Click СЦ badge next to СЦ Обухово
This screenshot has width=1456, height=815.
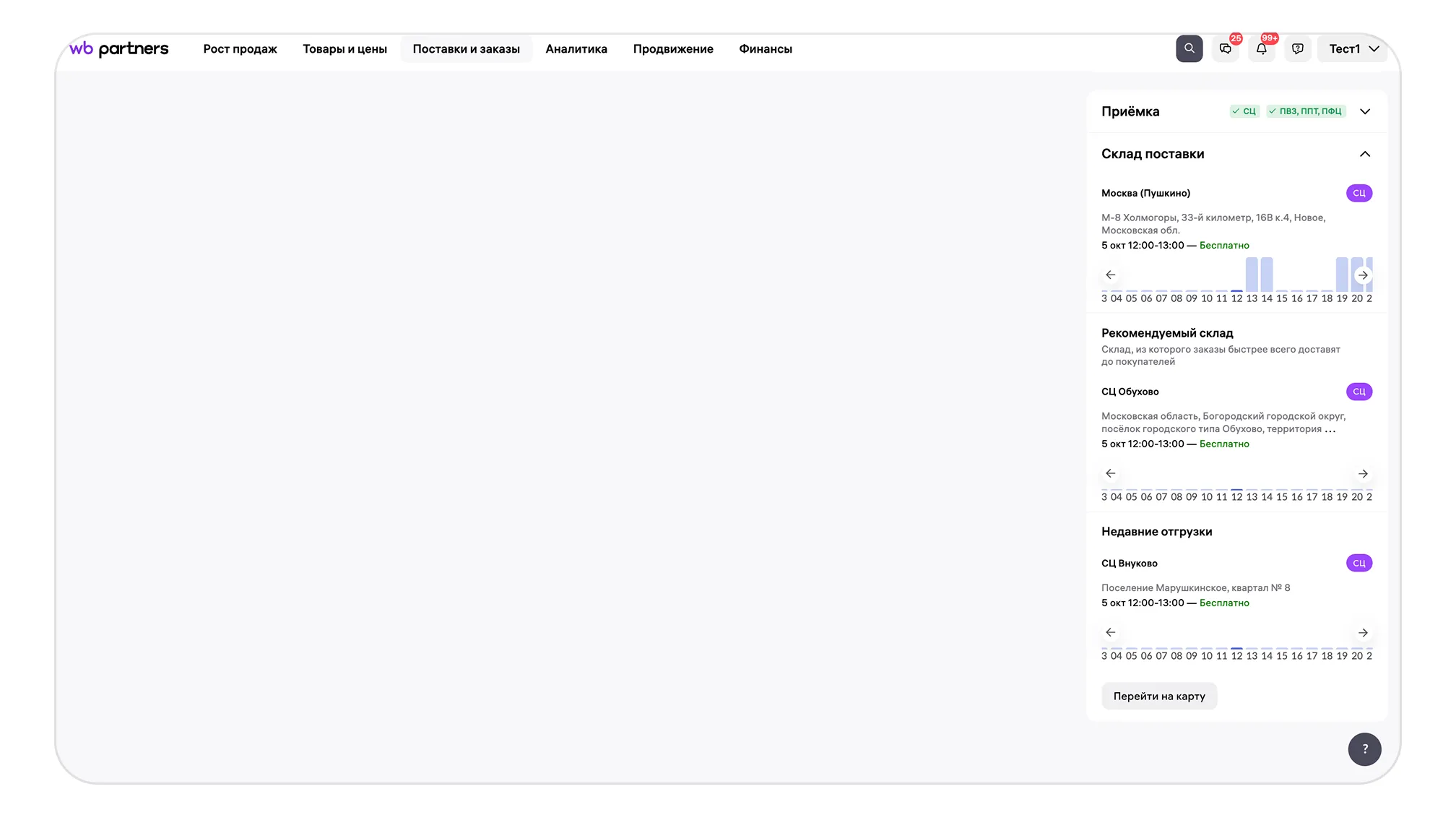(x=1359, y=392)
